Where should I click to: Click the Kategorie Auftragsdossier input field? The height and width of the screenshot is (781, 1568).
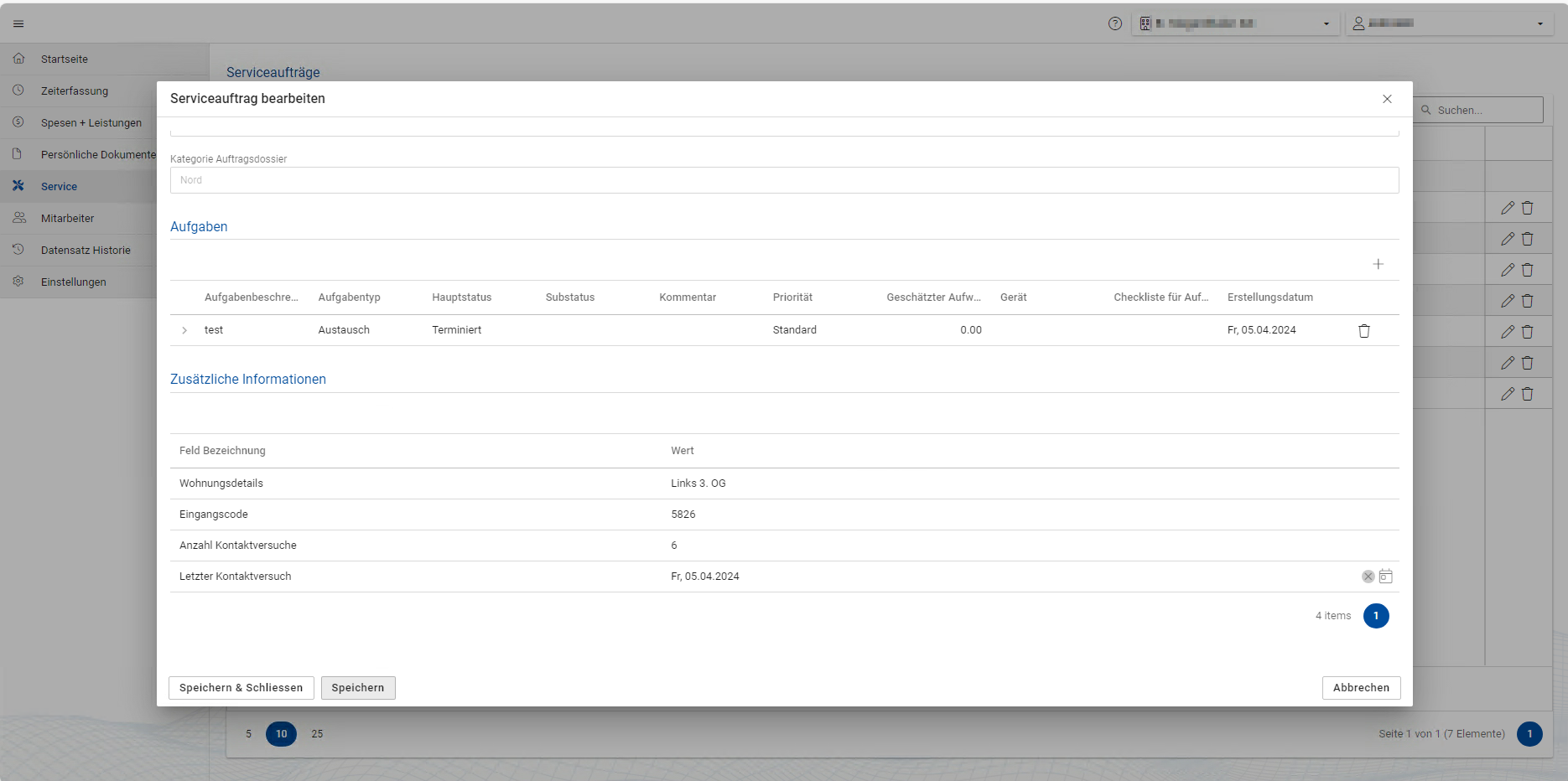(784, 180)
